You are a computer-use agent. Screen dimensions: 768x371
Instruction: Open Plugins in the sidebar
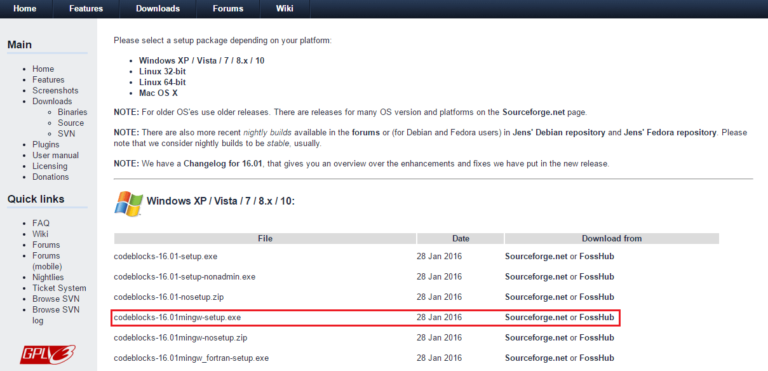(x=46, y=145)
